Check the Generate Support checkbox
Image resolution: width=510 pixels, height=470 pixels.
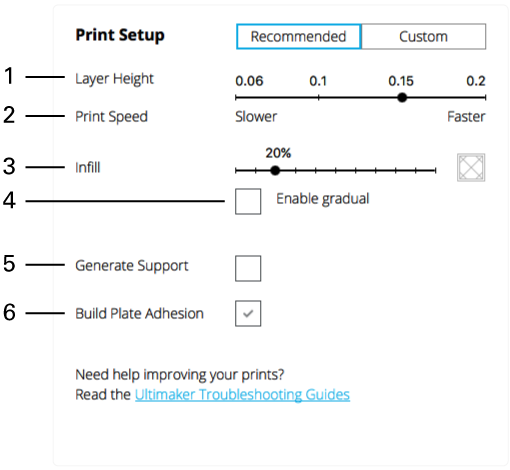pyautogui.click(x=248, y=268)
